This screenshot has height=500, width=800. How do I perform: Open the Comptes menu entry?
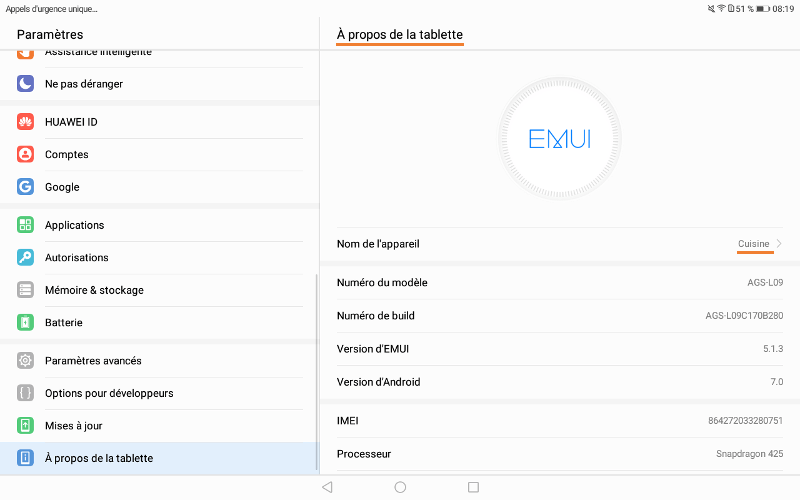160,154
